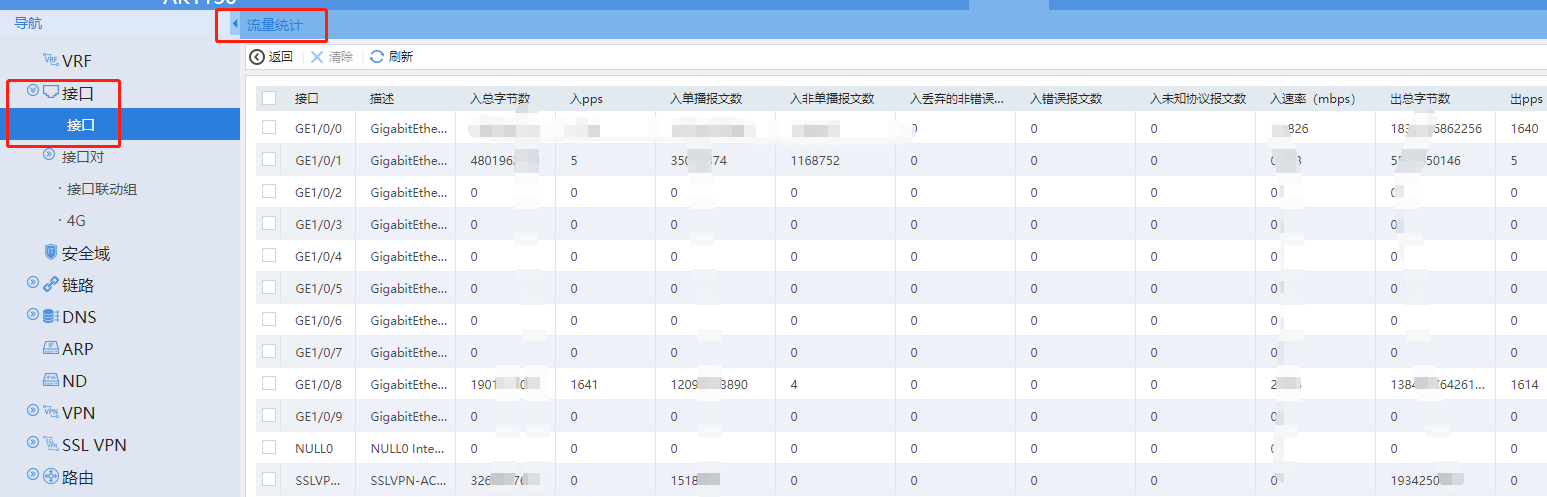Viewport: 1547px width, 497px height.
Task: Click the ARP icon in navigation
Action: coord(51,349)
